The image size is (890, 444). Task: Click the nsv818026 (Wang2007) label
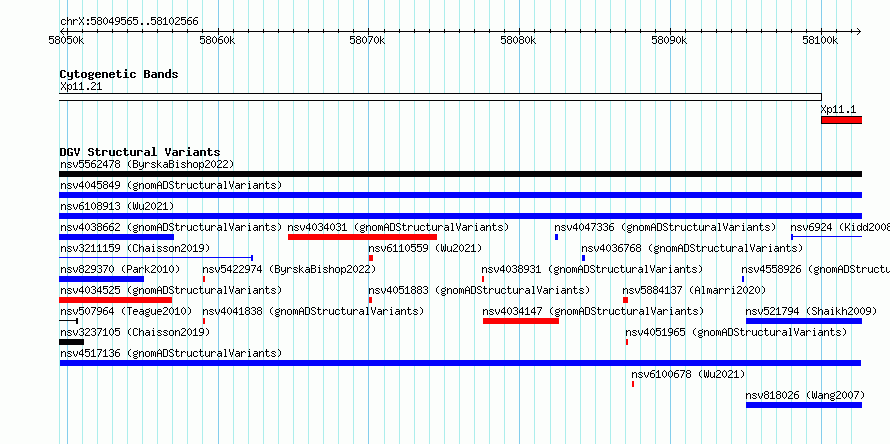click(805, 396)
